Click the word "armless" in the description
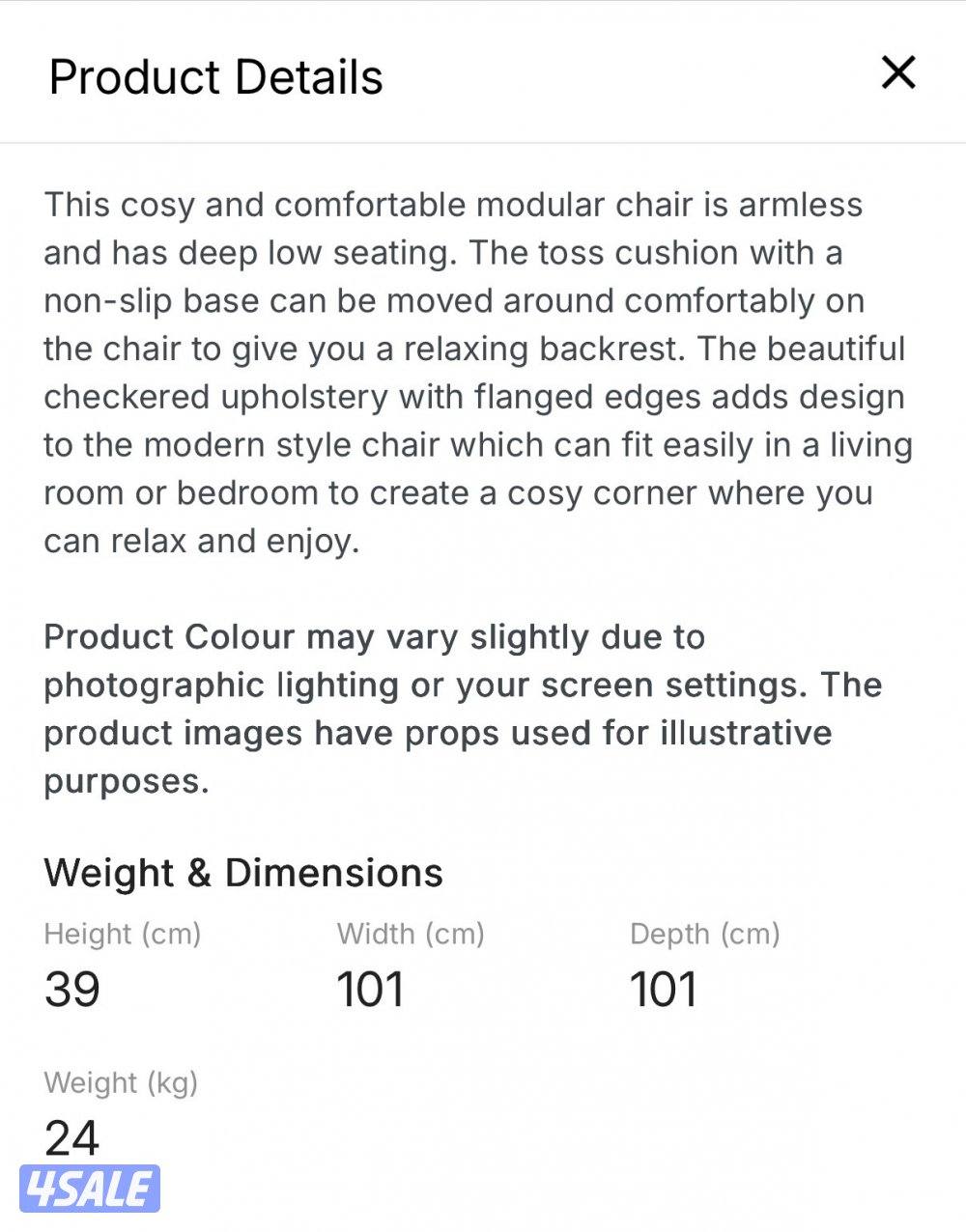Image resolution: width=966 pixels, height=1232 pixels. [x=801, y=205]
